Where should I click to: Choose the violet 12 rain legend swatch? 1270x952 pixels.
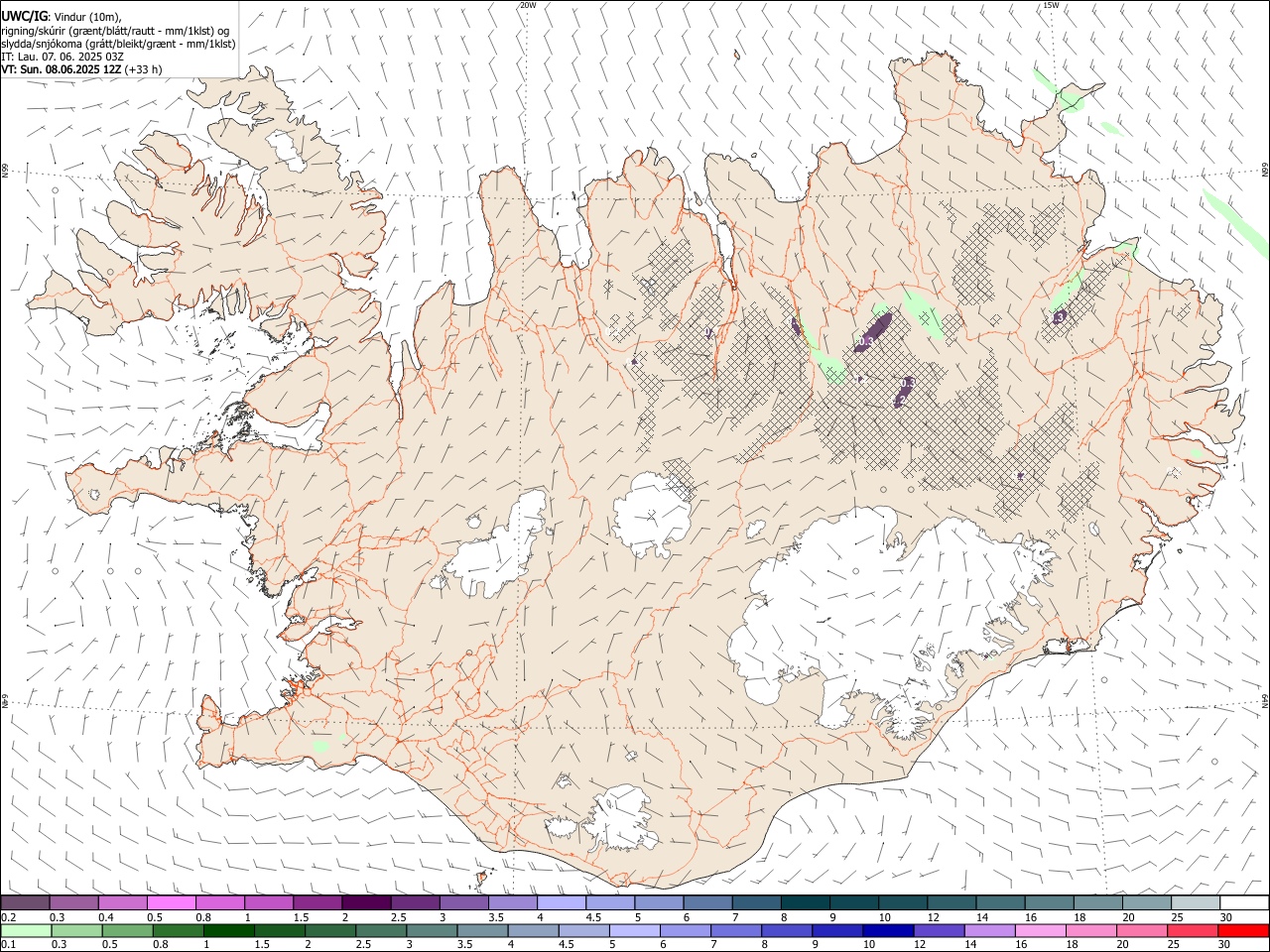[x=939, y=931]
